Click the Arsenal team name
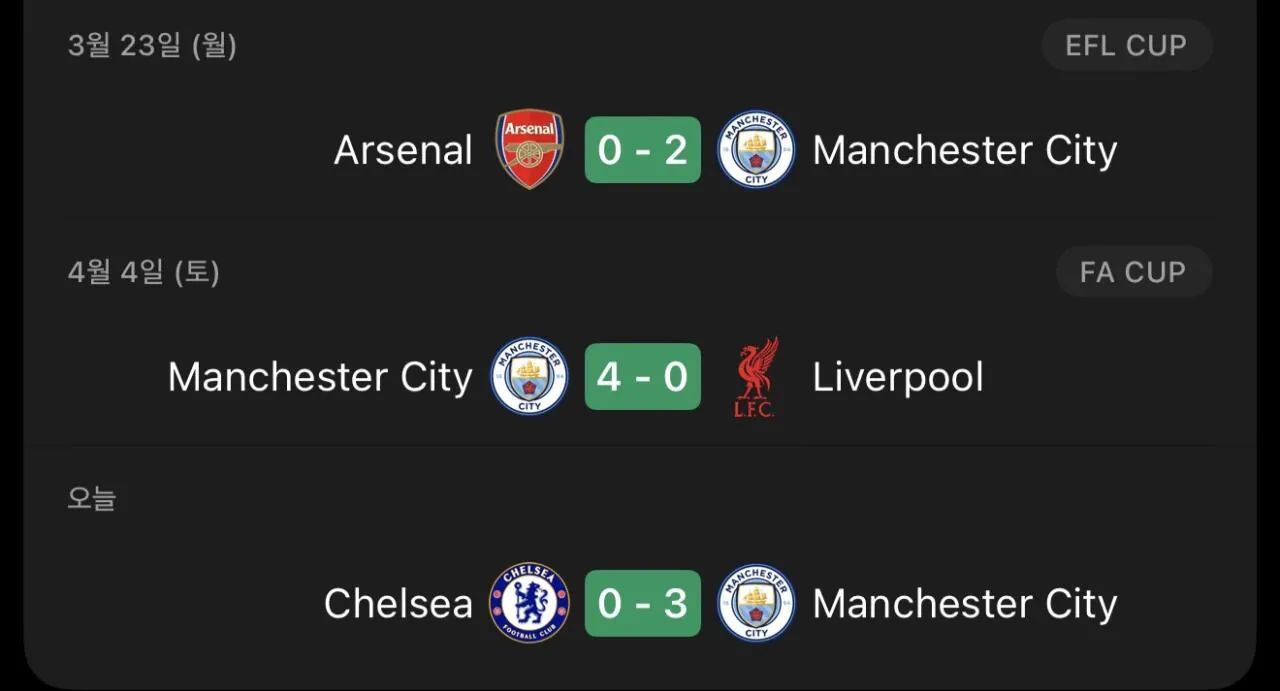 coord(403,151)
